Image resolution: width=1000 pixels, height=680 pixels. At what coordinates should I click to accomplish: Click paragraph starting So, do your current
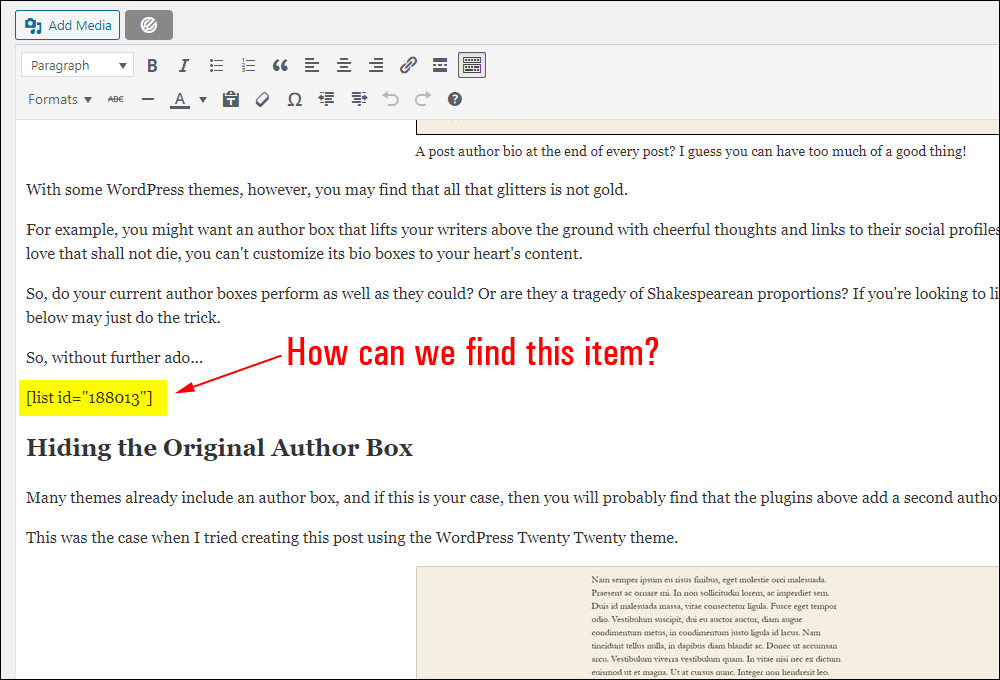click(512, 306)
